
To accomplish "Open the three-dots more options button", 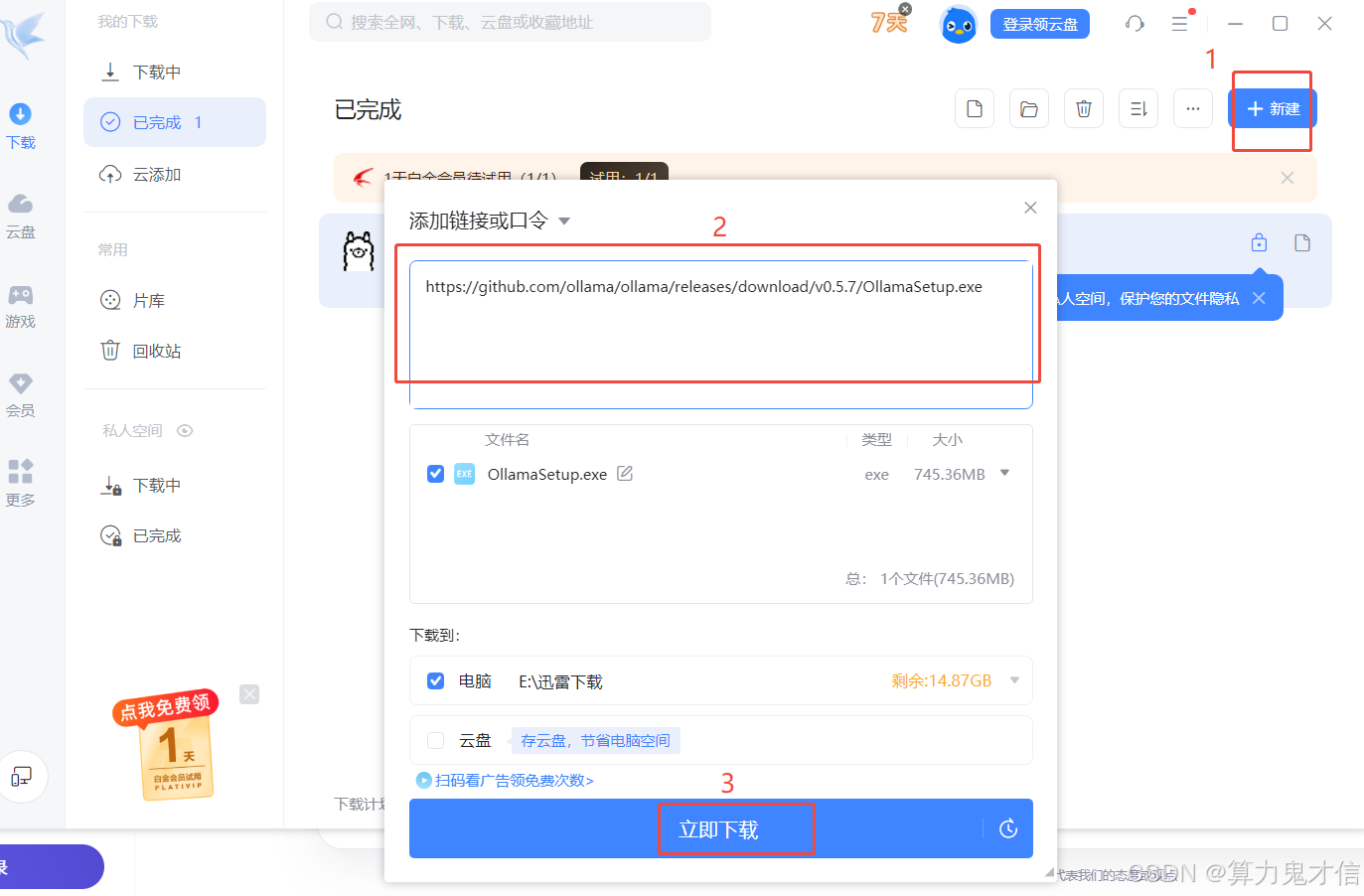I will [x=1193, y=108].
